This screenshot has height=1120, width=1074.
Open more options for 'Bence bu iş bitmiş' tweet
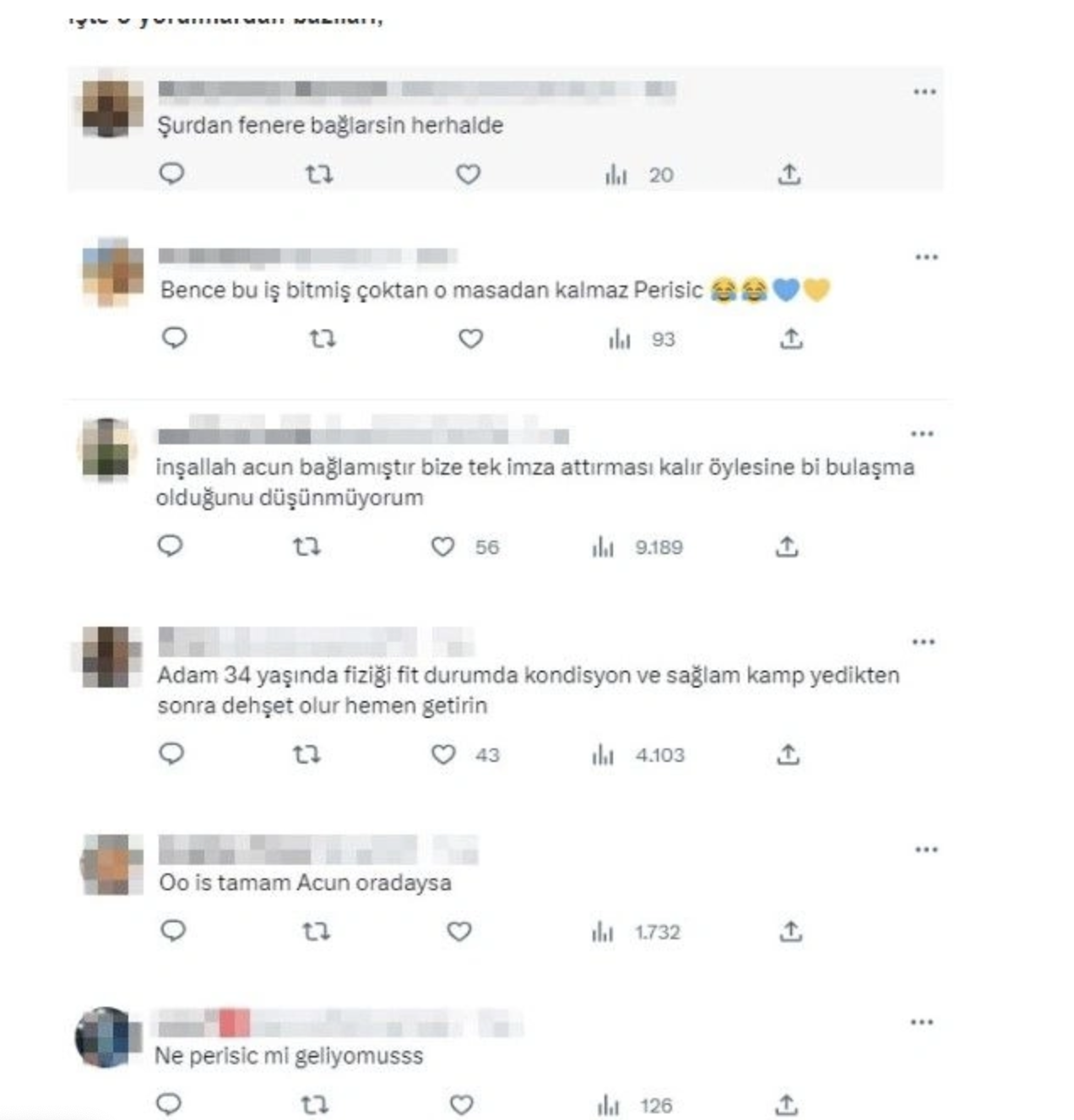click(926, 257)
